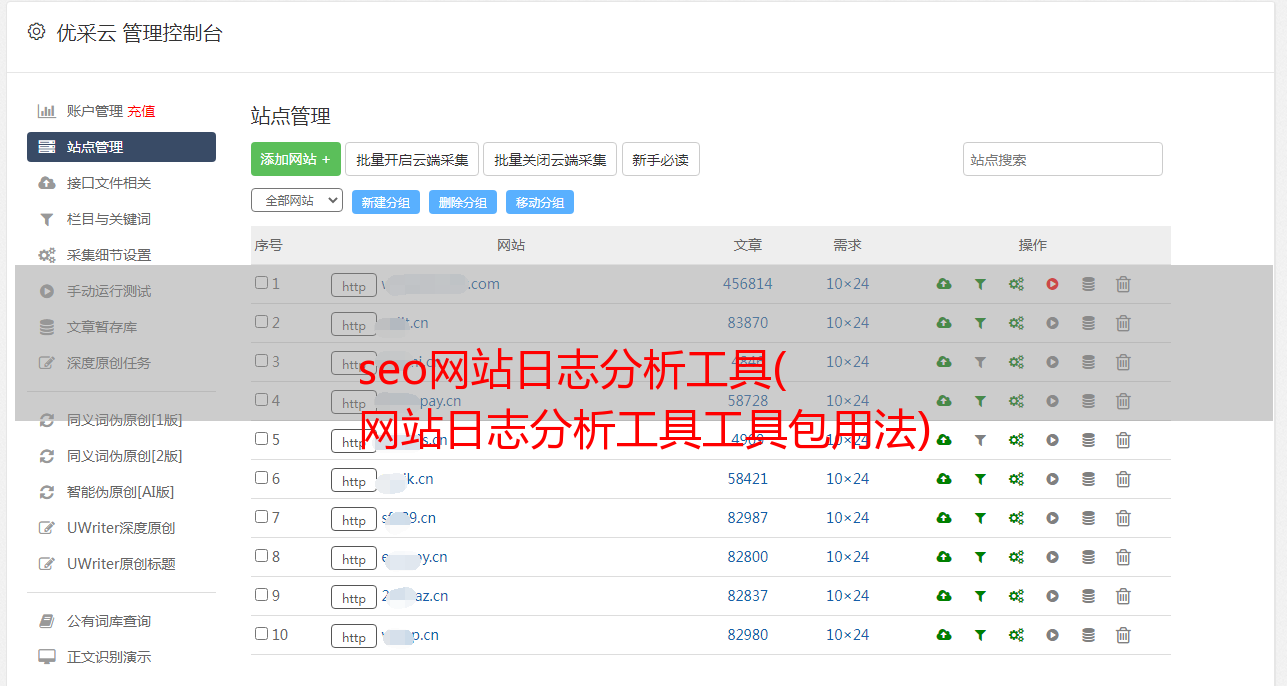This screenshot has height=686, width=1287.
Task: Click filter icon in row 10
Action: 980,635
